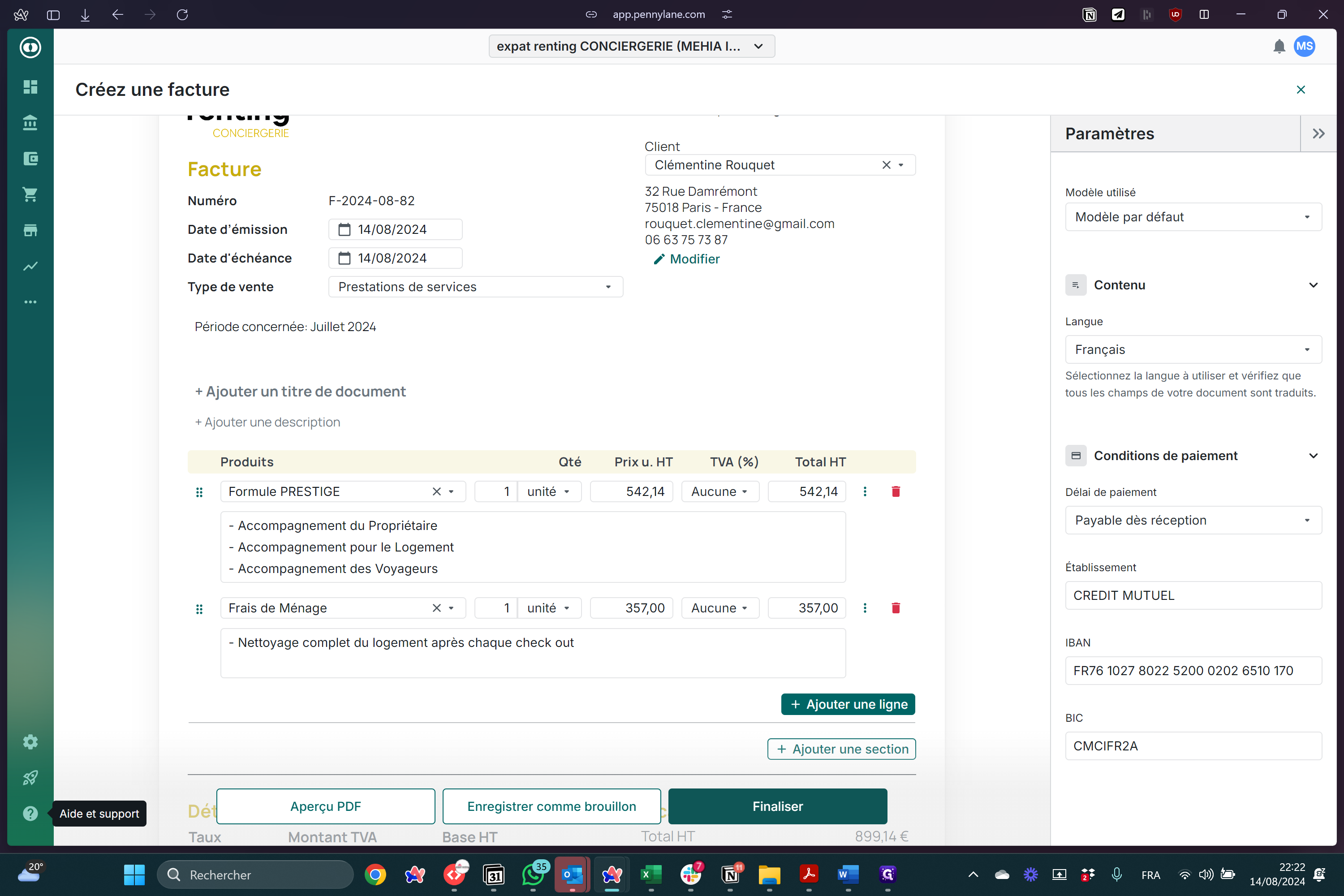Open Excel from the taskbar
The width and height of the screenshot is (1344, 896).
(651, 875)
